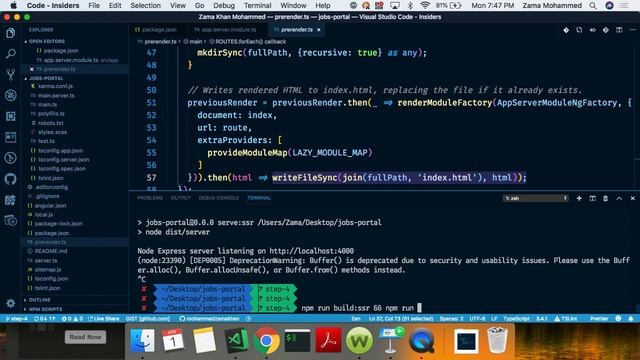Kill terminal with the trash icon
This screenshot has width=640, height=360.
coord(606,198)
